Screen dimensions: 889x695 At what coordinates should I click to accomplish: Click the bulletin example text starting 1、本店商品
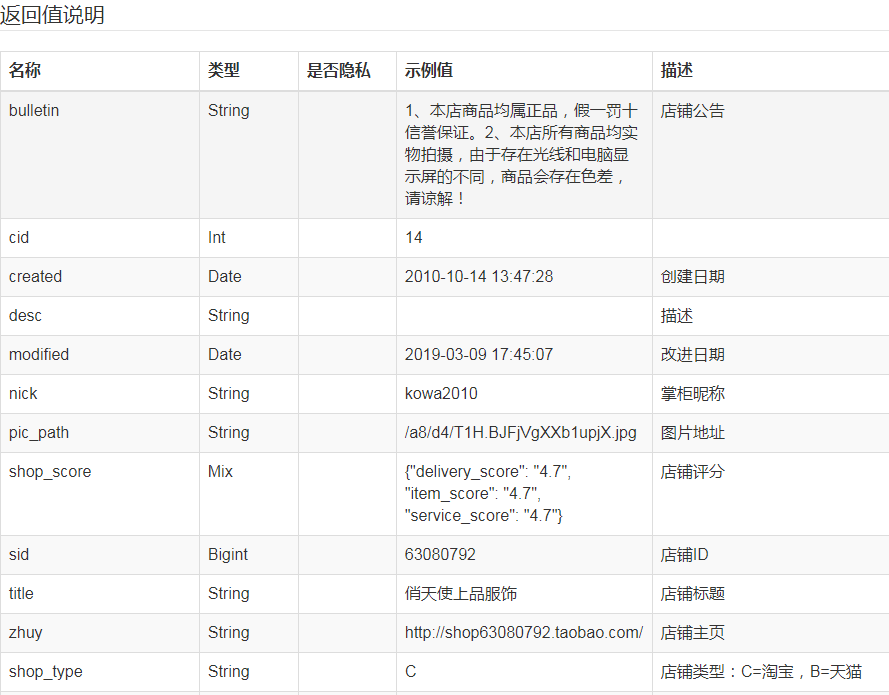point(521,155)
